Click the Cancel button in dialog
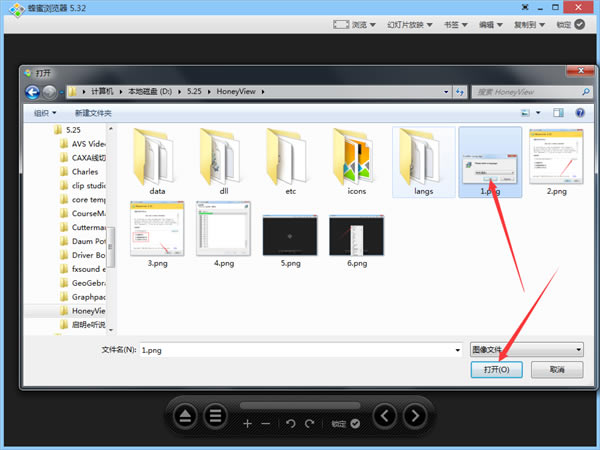 pos(557,370)
